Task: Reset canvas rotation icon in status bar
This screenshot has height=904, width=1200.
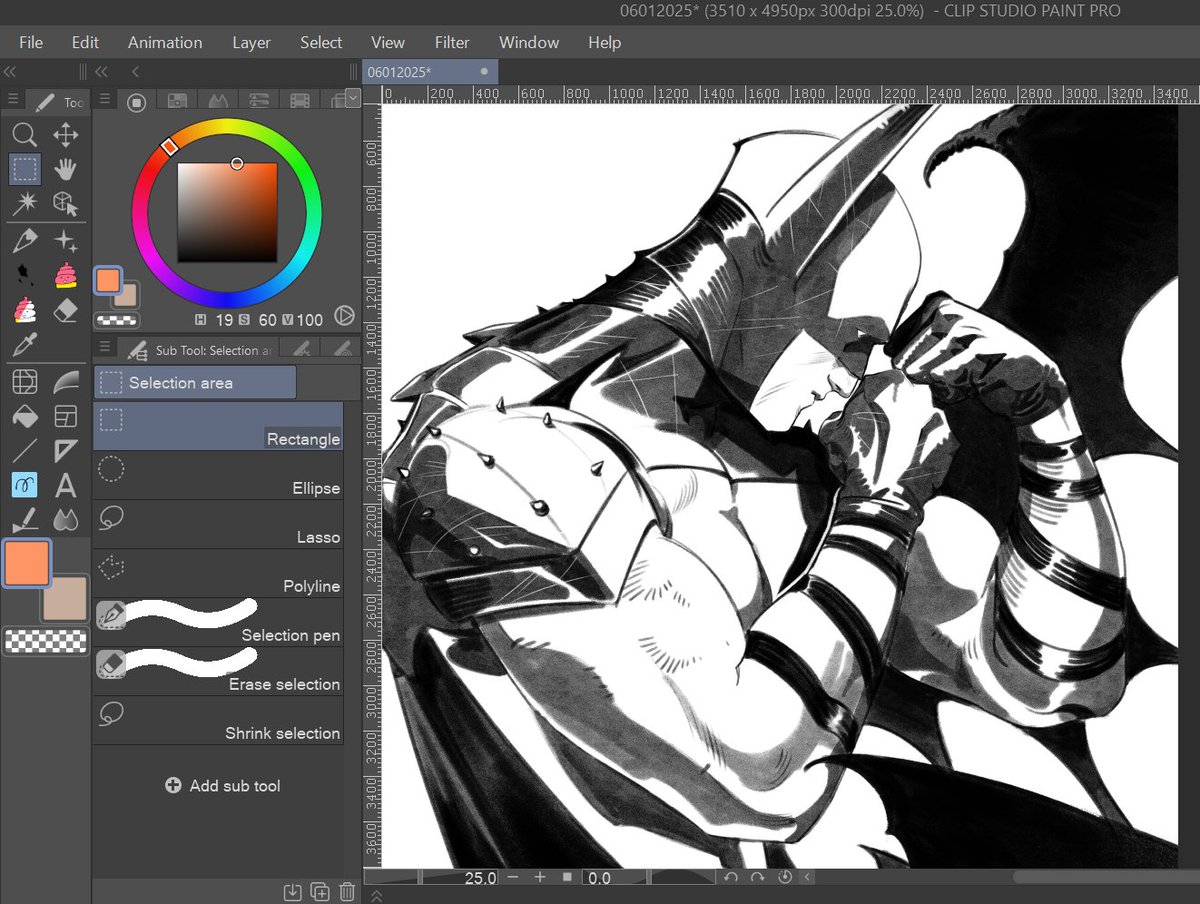Action: point(785,877)
